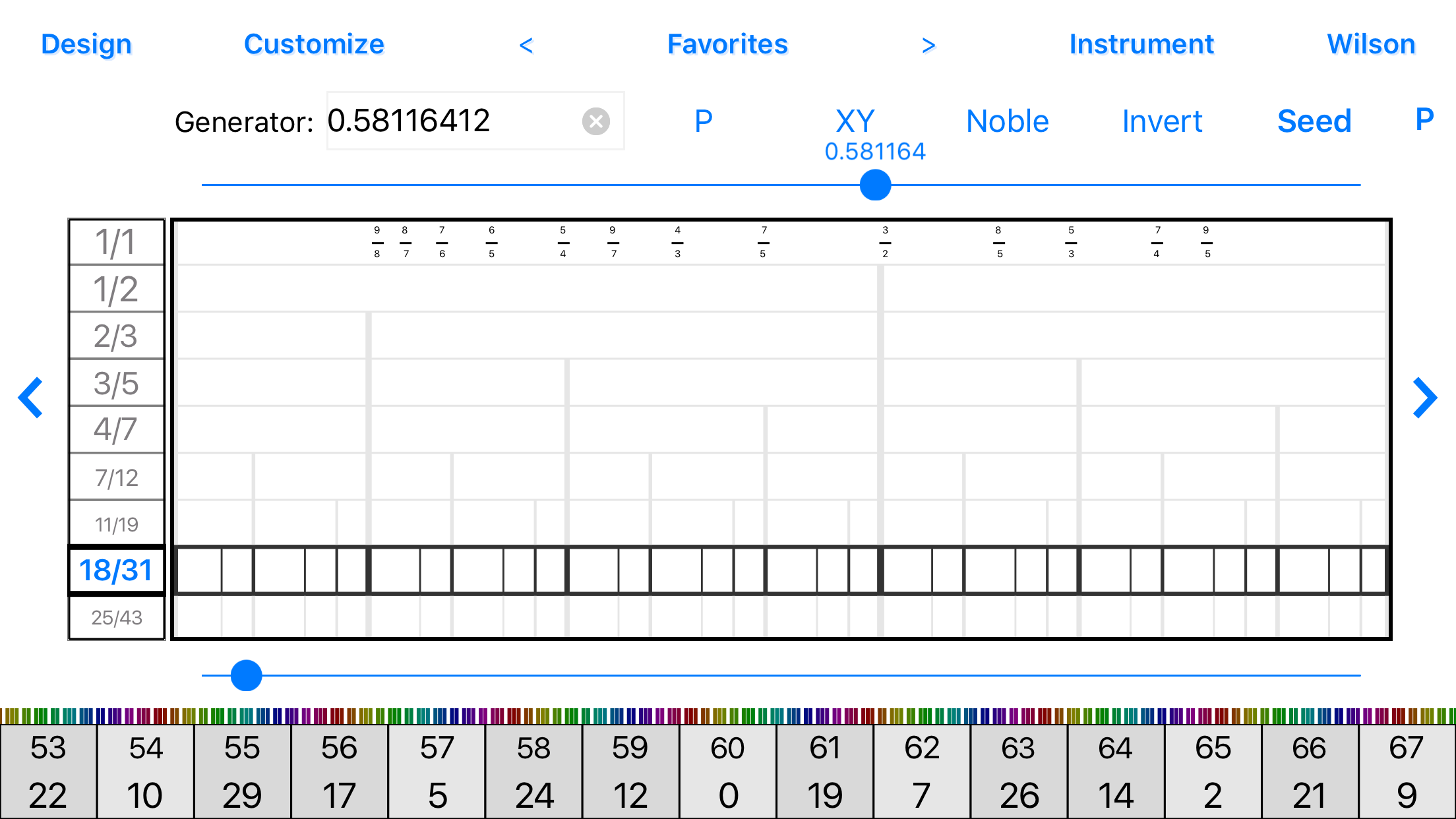Screen dimensions: 1456x819
Task: Toggle Seed mode
Action: pyautogui.click(x=1314, y=121)
